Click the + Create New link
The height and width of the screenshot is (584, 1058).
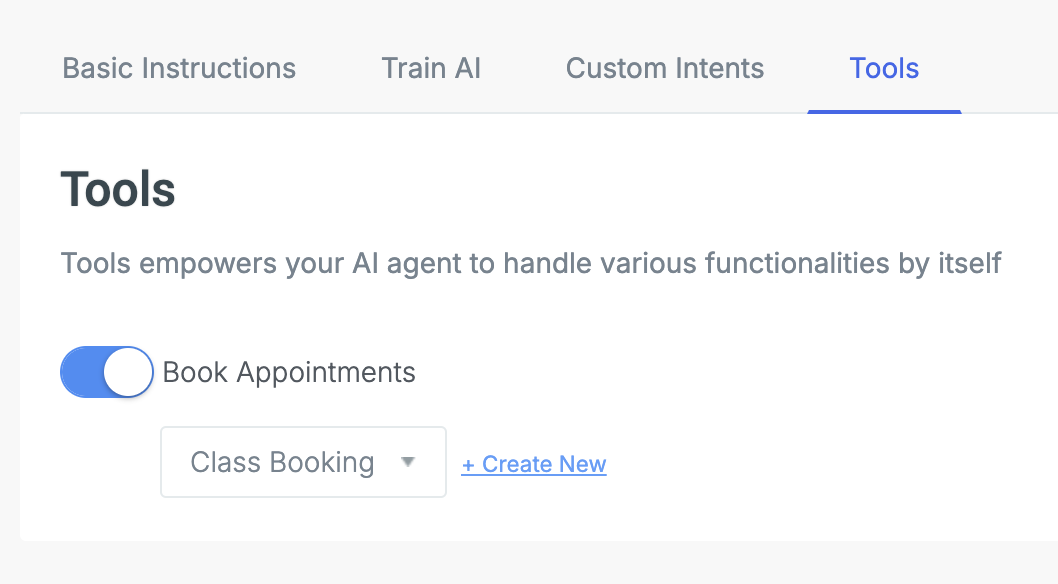click(534, 465)
